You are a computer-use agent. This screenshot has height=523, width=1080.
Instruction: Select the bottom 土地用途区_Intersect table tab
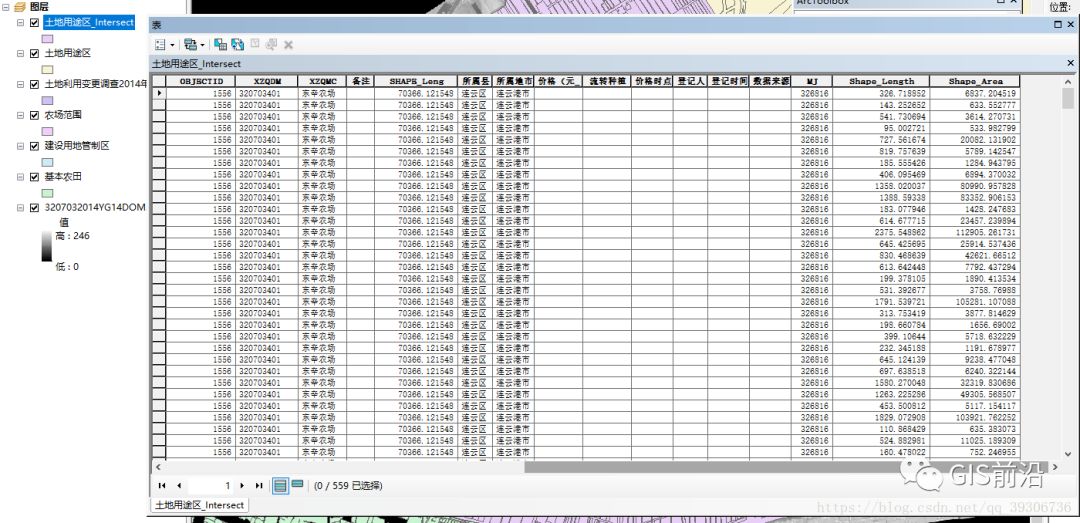click(200, 505)
